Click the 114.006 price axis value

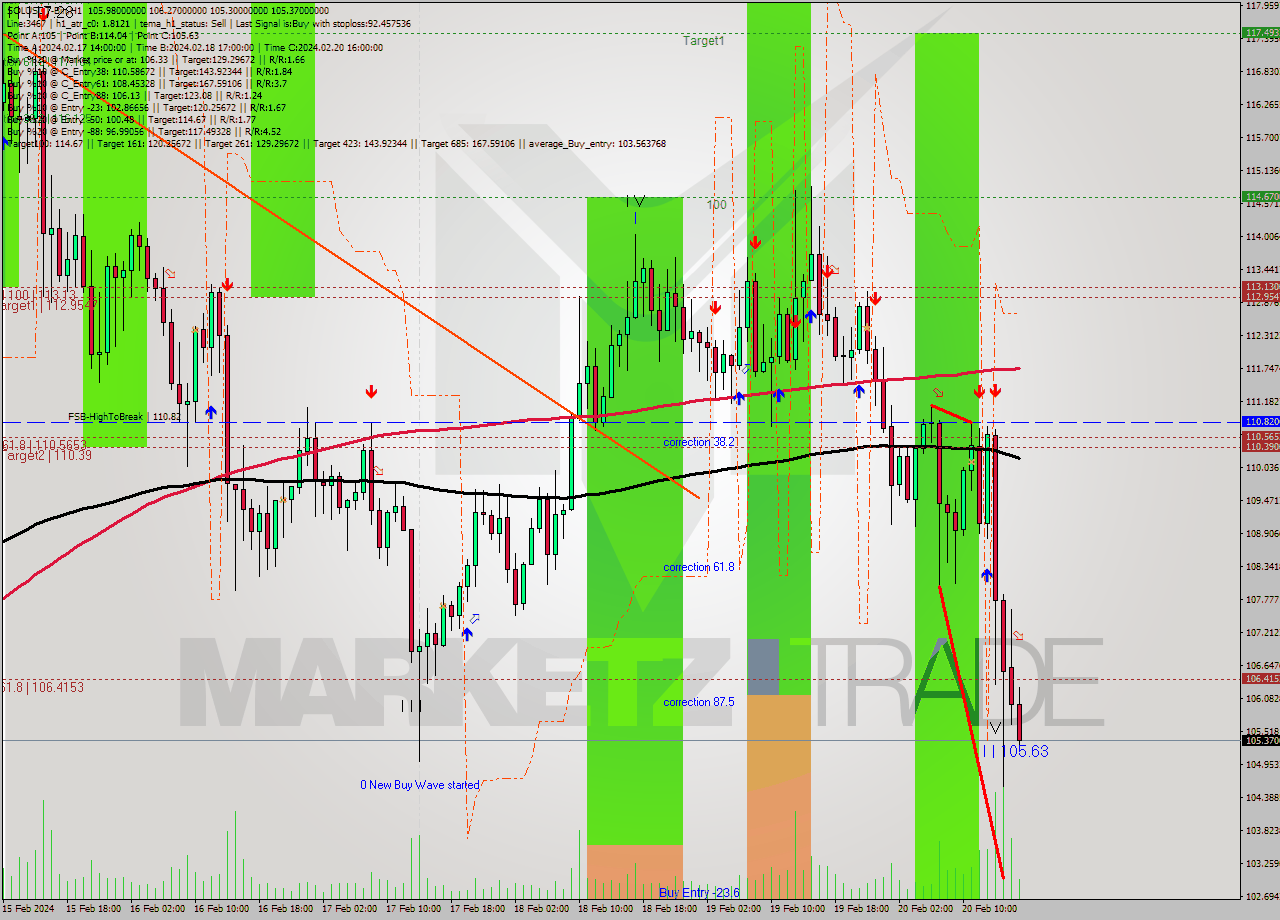click(x=1262, y=237)
